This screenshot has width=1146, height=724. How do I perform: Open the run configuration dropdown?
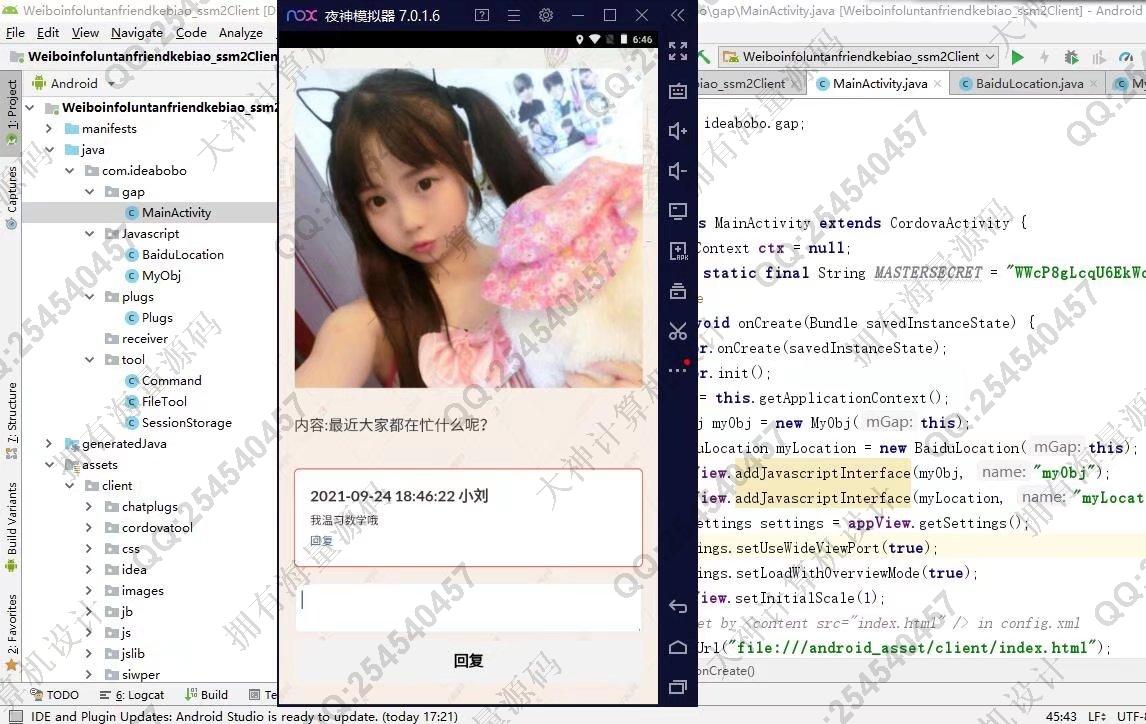[859, 57]
